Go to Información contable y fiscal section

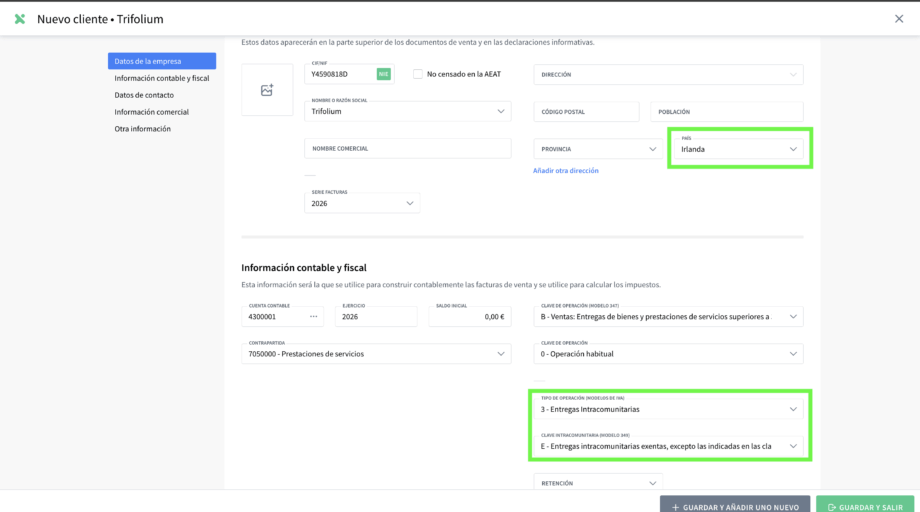[162, 78]
